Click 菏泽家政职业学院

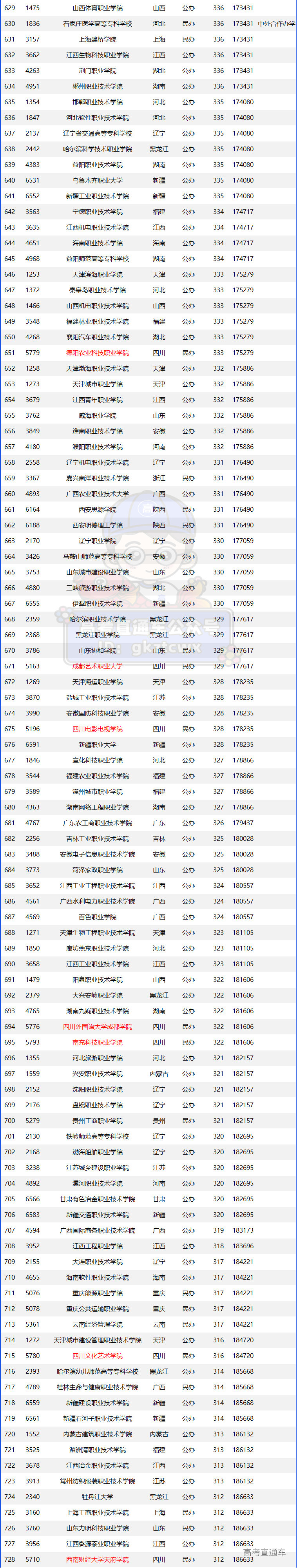(x=98, y=870)
